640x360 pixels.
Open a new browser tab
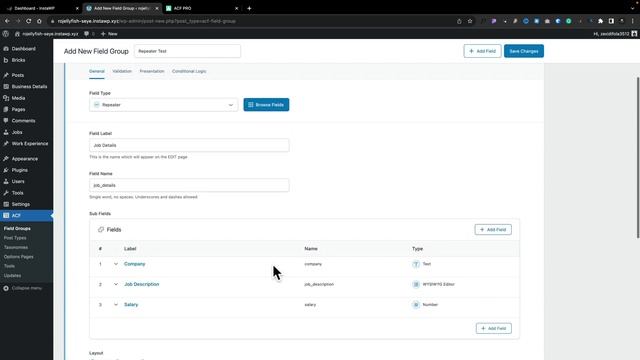(x=249, y=8)
